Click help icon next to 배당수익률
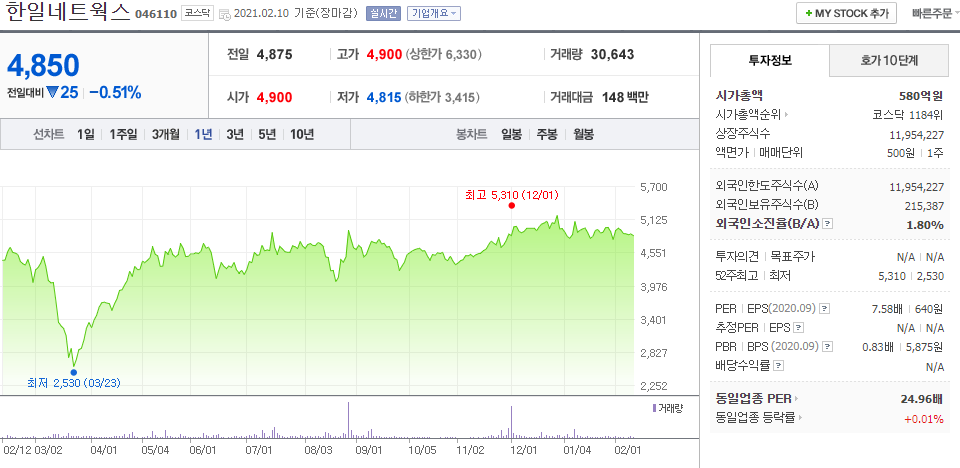Viewport: 960px width, 468px height. click(778, 366)
